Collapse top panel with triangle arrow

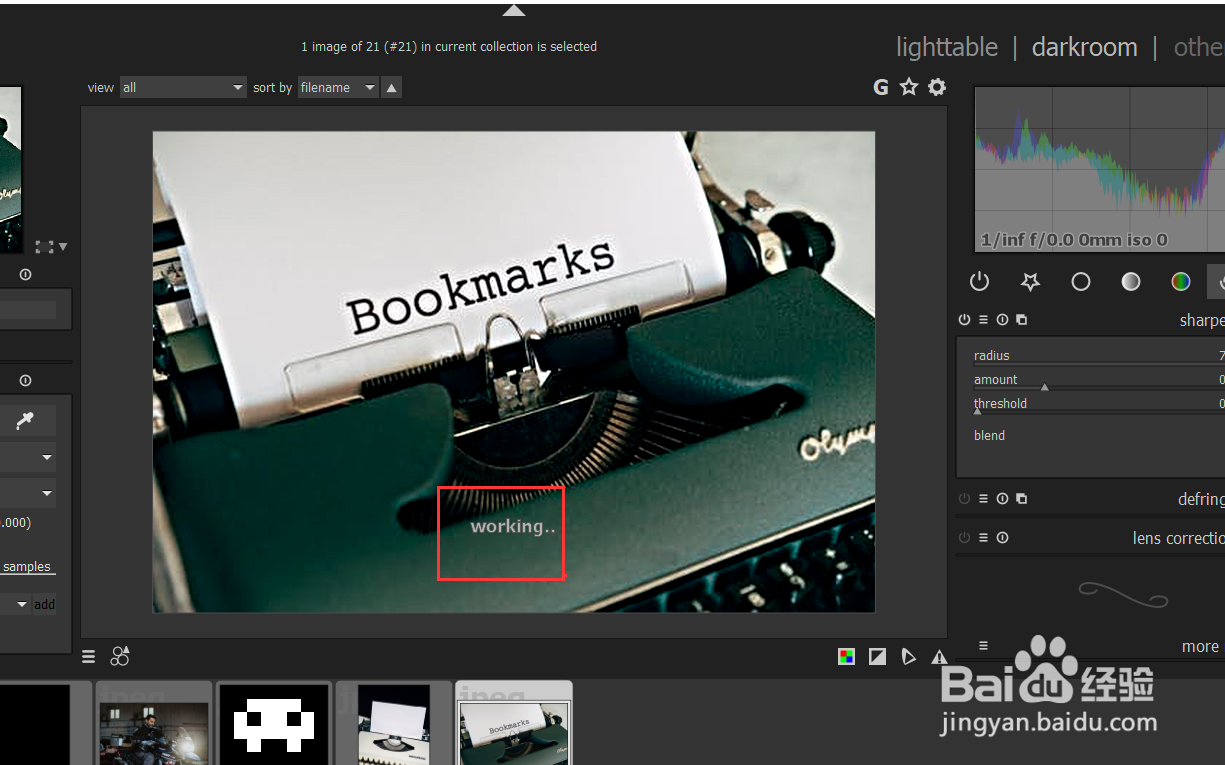click(513, 10)
